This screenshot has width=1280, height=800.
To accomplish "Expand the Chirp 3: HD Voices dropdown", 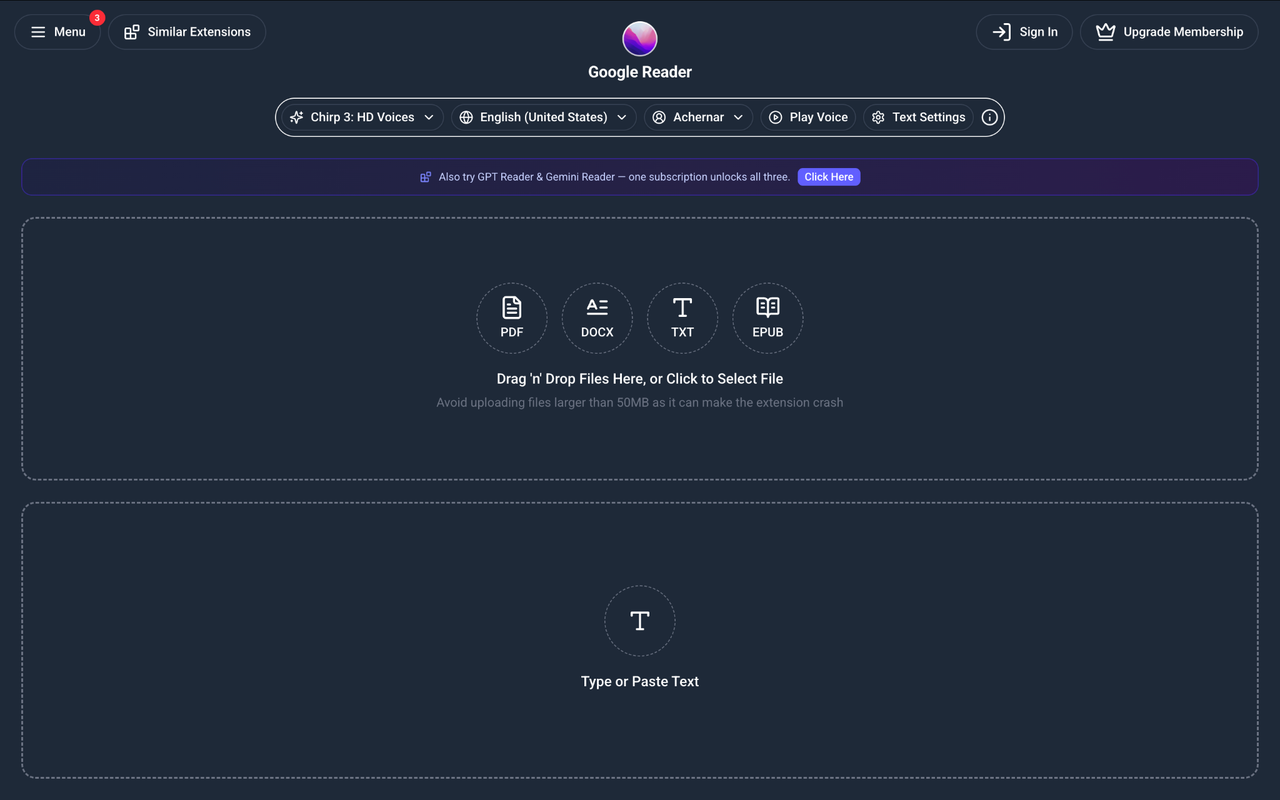I will 362,117.
